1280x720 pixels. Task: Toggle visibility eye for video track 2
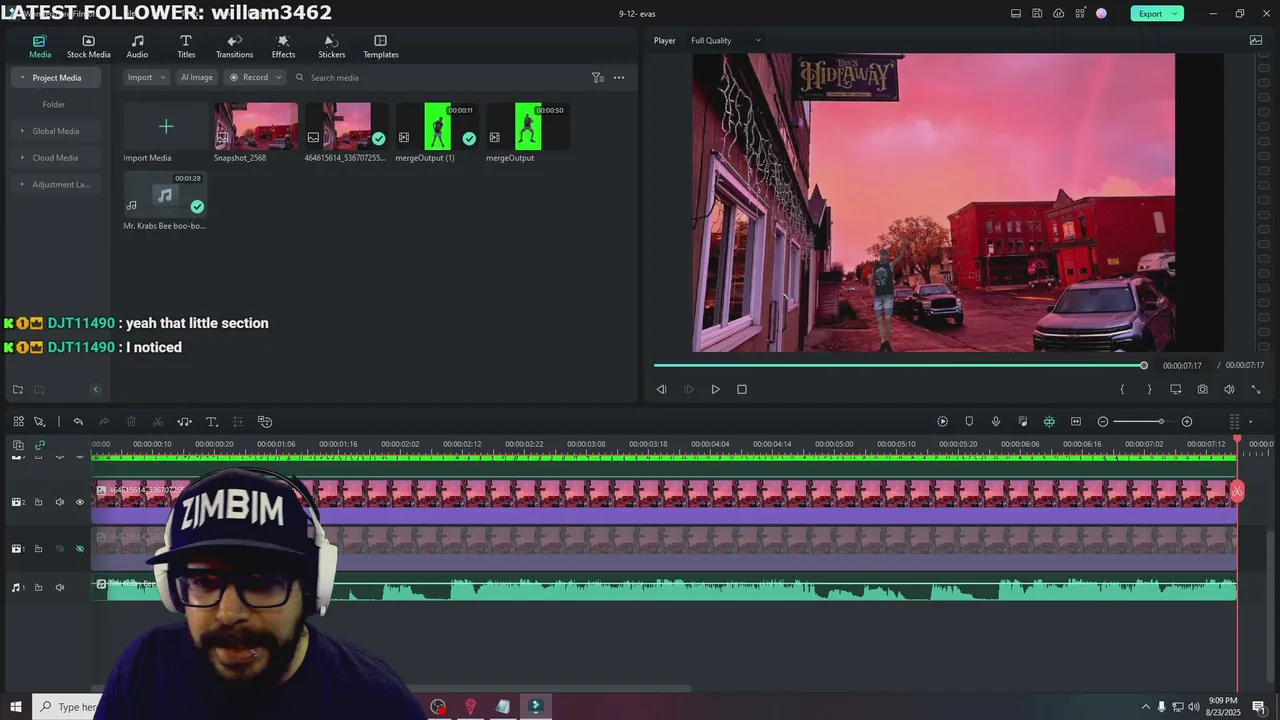tap(80, 502)
